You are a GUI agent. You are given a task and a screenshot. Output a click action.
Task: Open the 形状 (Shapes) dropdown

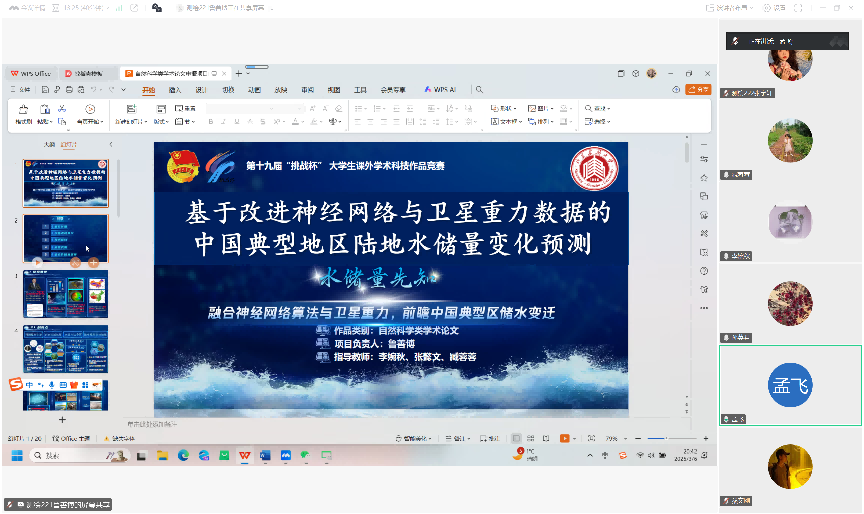coord(503,109)
